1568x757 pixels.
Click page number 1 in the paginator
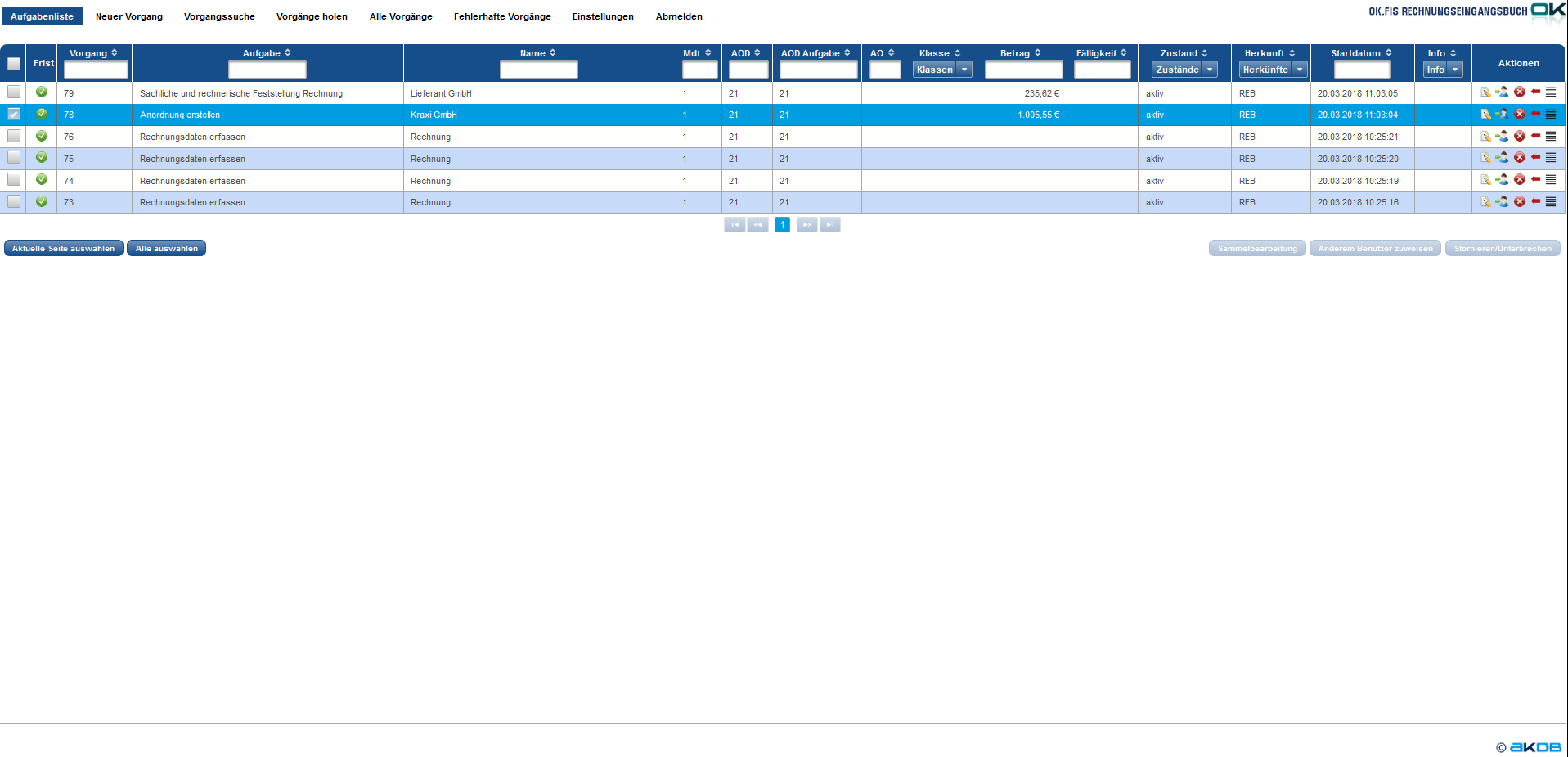782,225
